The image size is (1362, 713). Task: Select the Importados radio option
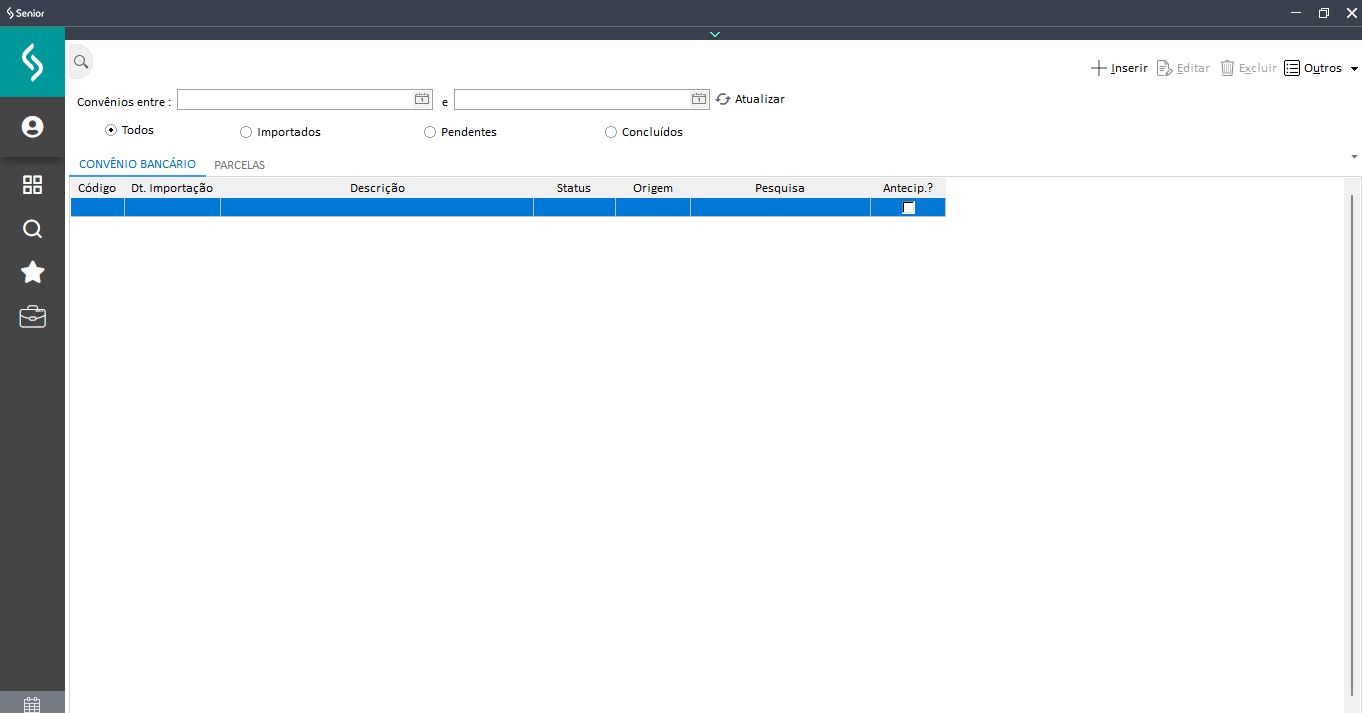280,132
